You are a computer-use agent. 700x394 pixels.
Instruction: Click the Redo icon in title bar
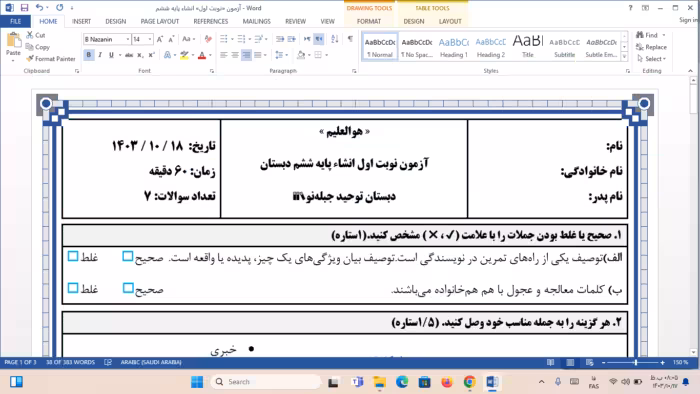click(x=60, y=8)
